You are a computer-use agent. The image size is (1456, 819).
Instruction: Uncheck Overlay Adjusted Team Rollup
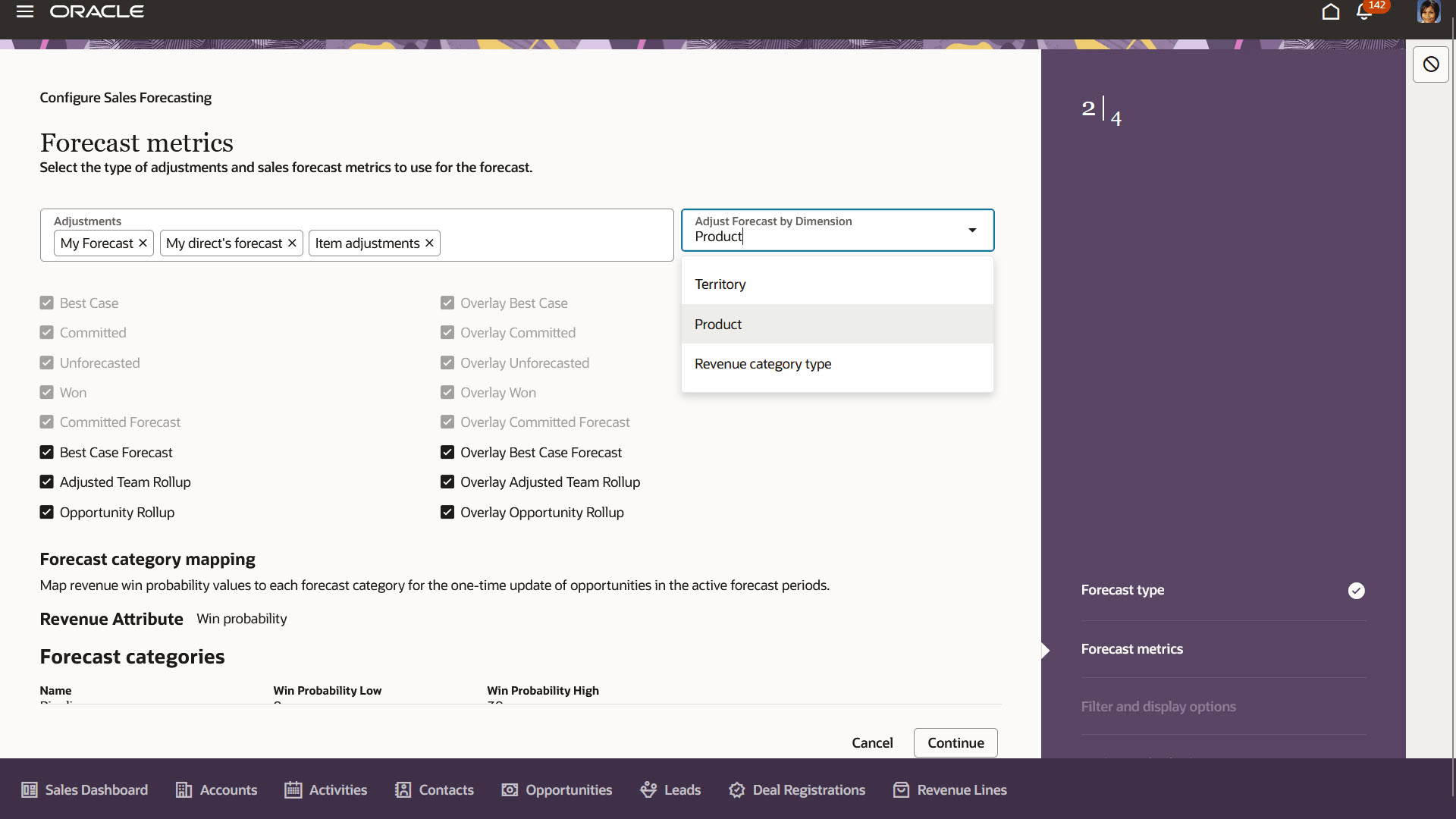click(447, 482)
